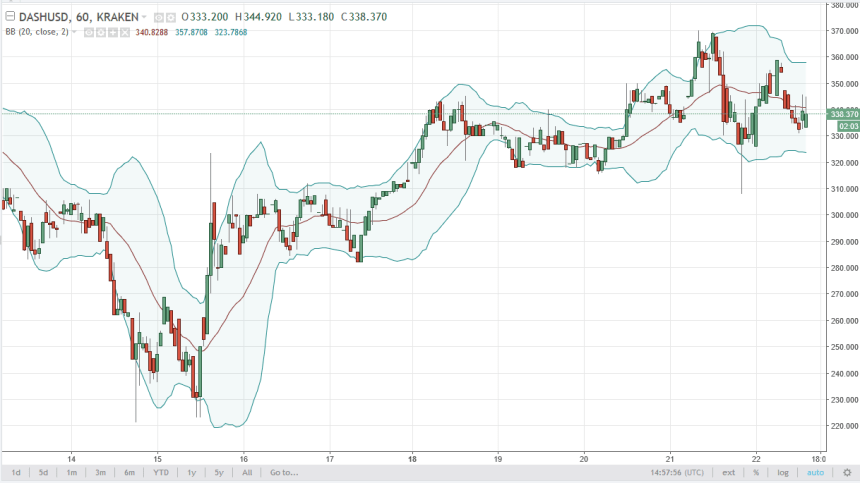Image resolution: width=860 pixels, height=483 pixels.
Task: Open chart properties gear in bottom bar
Action: [848, 472]
